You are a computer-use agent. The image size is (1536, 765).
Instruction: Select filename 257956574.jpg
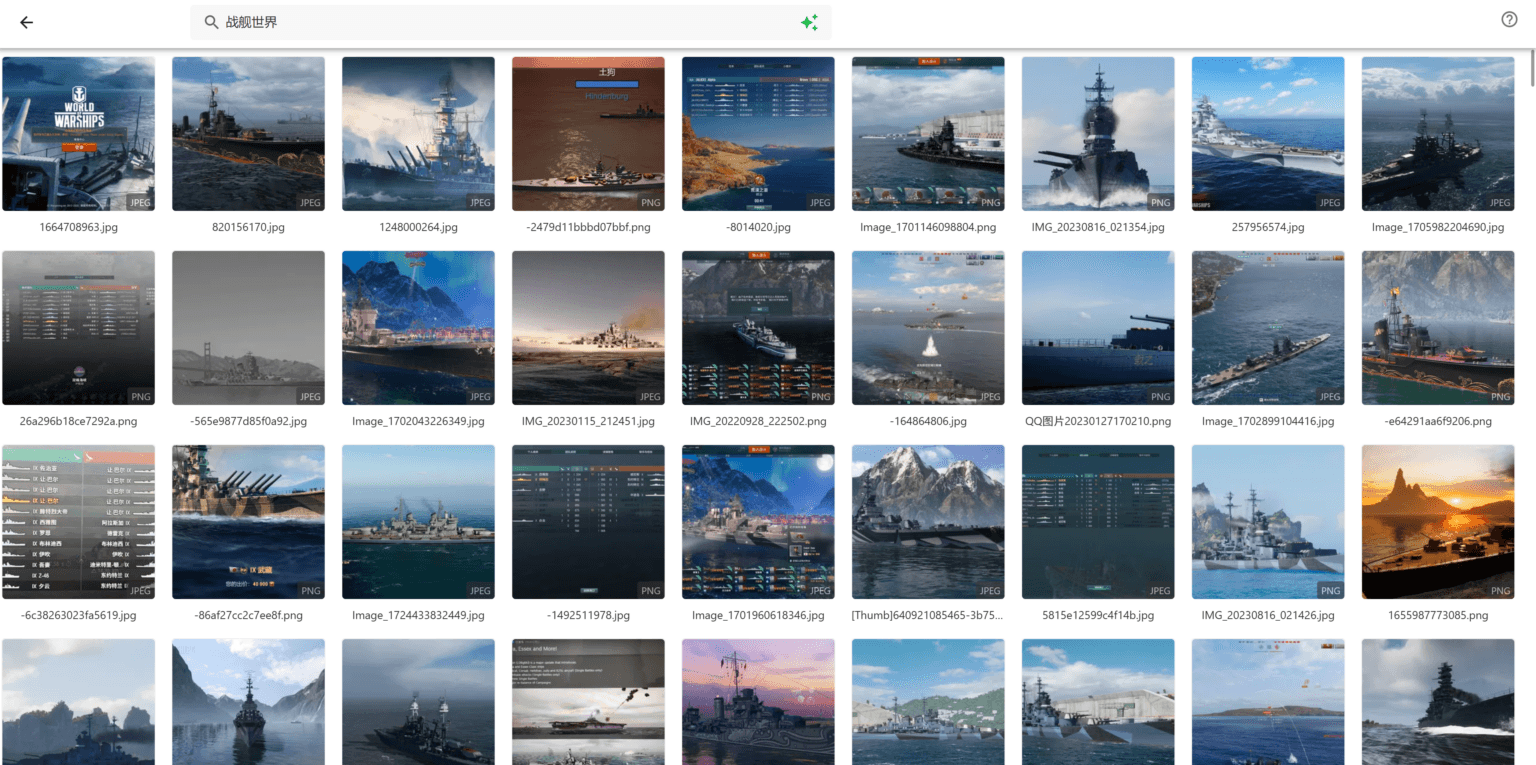[x=1268, y=228]
